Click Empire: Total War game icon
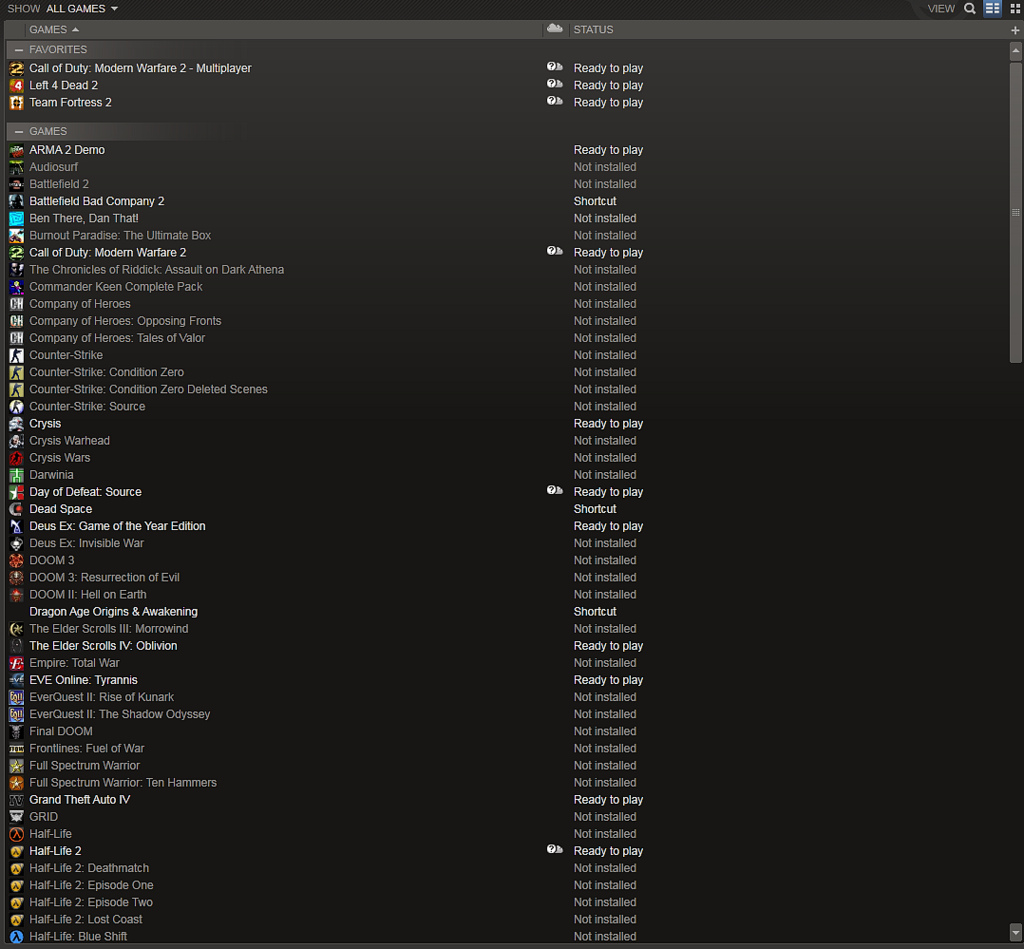The width and height of the screenshot is (1024, 949). click(x=16, y=663)
